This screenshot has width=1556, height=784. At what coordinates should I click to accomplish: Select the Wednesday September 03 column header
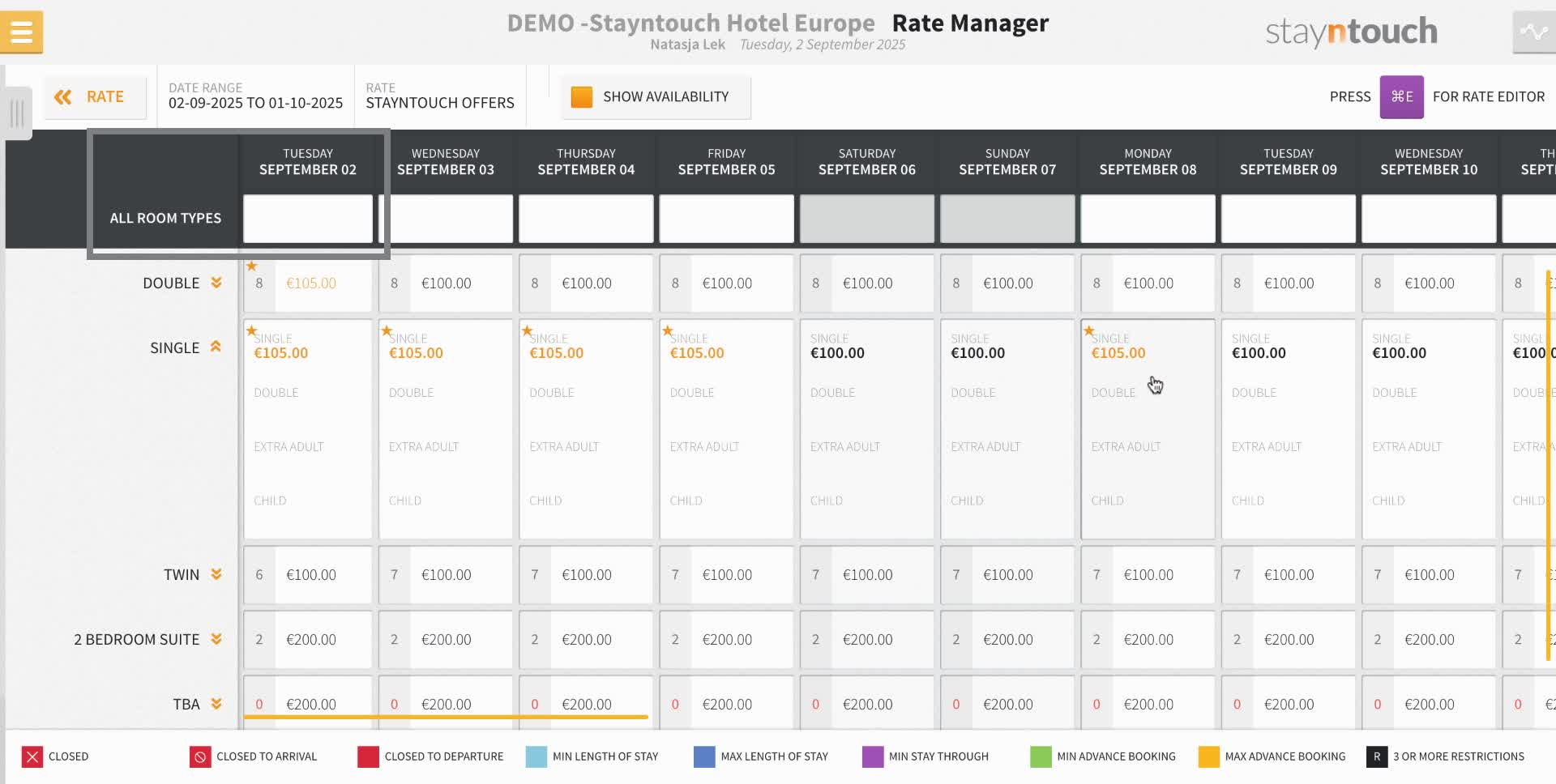(446, 162)
